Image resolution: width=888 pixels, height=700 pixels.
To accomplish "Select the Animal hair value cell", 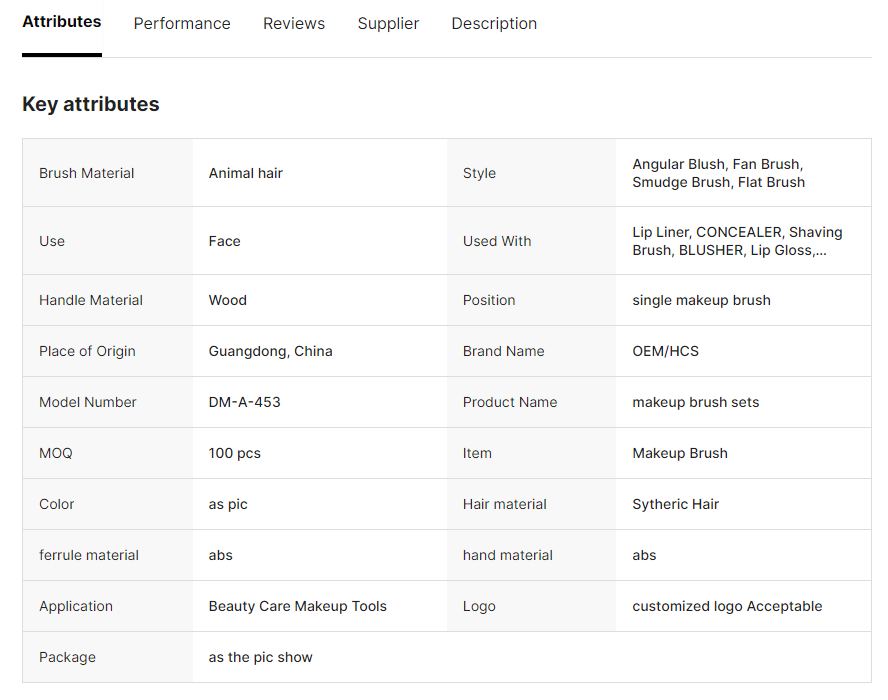I will click(246, 173).
